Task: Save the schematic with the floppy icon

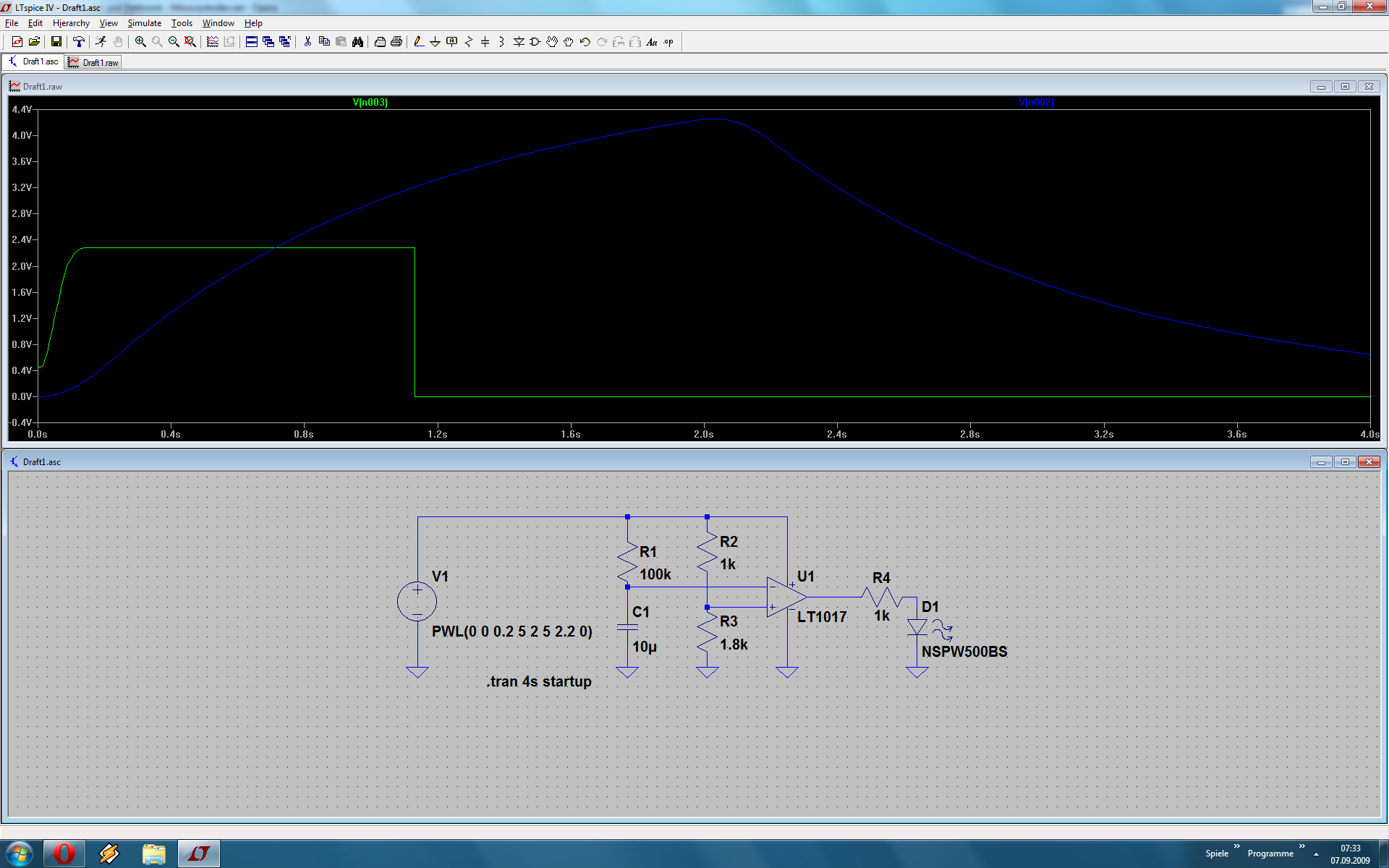Action: [x=56, y=42]
